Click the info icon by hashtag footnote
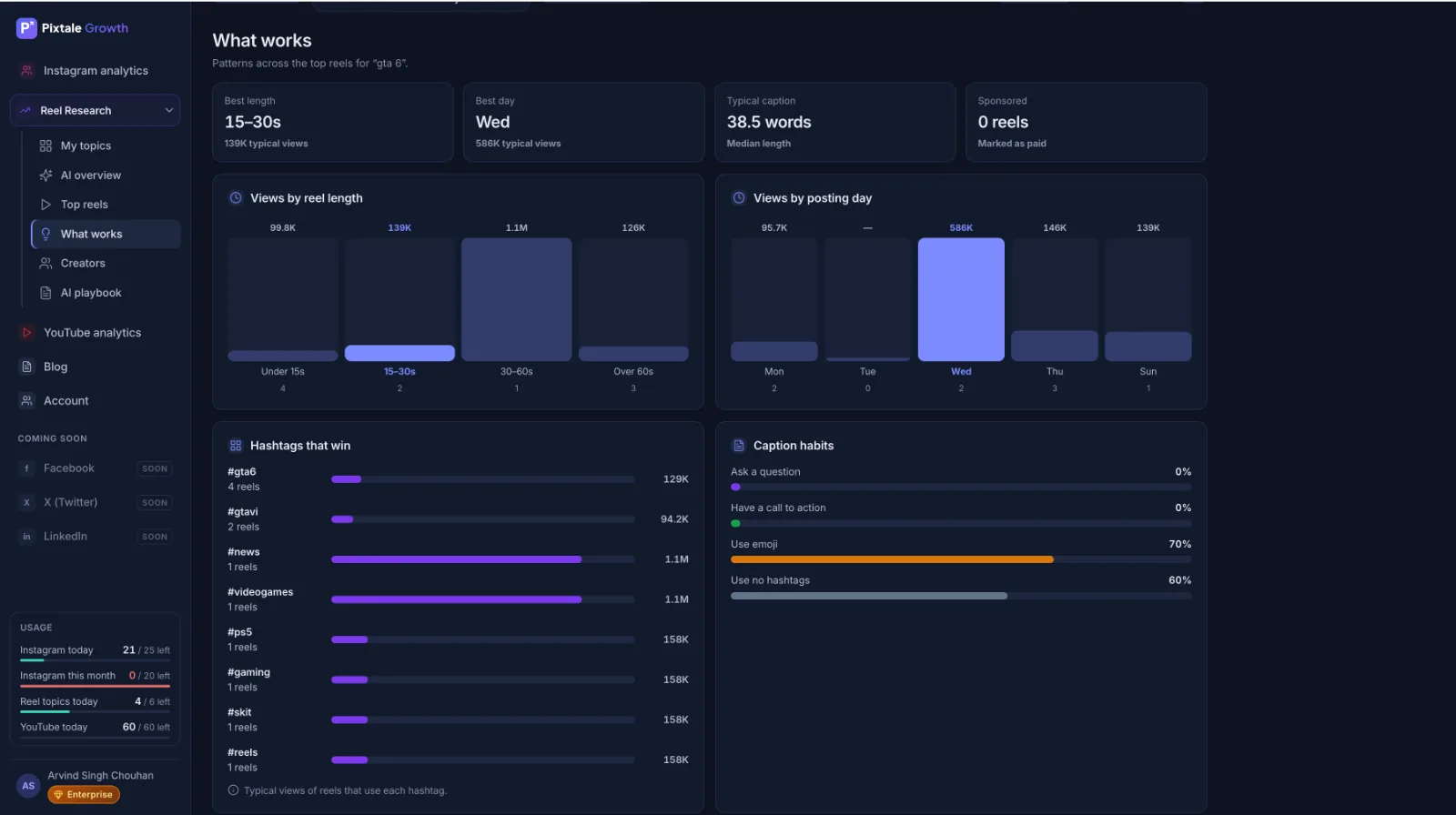The height and width of the screenshot is (815, 1456). coord(234,790)
